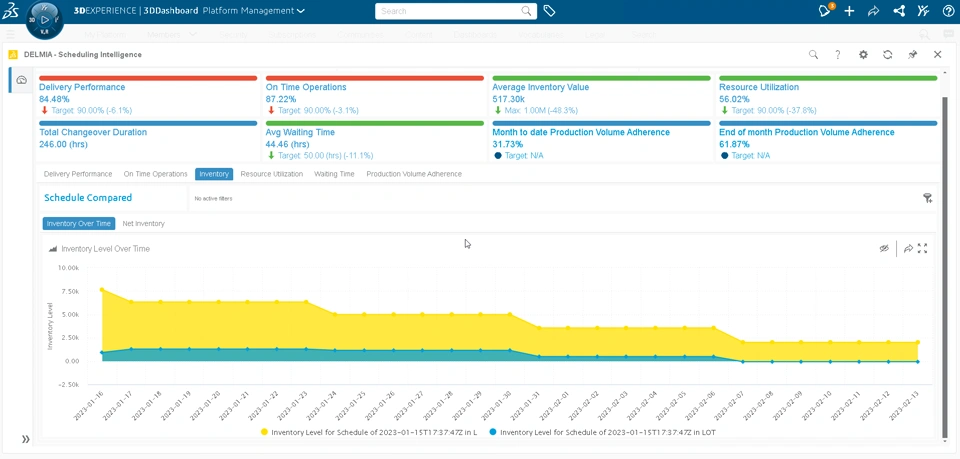Open the Platform Management dashboard dropdown
This screenshot has width=960, height=459.
pyautogui.click(x=254, y=11)
